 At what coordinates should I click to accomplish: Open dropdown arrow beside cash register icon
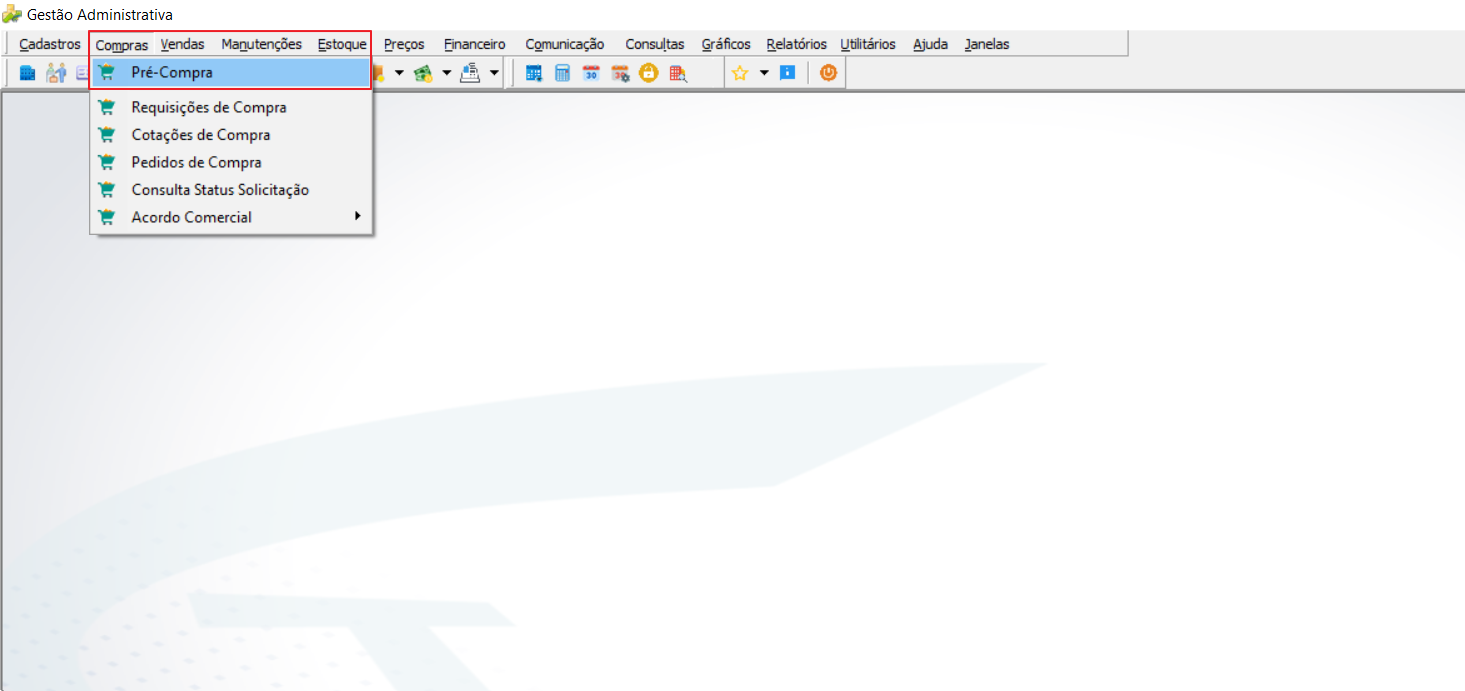494,73
